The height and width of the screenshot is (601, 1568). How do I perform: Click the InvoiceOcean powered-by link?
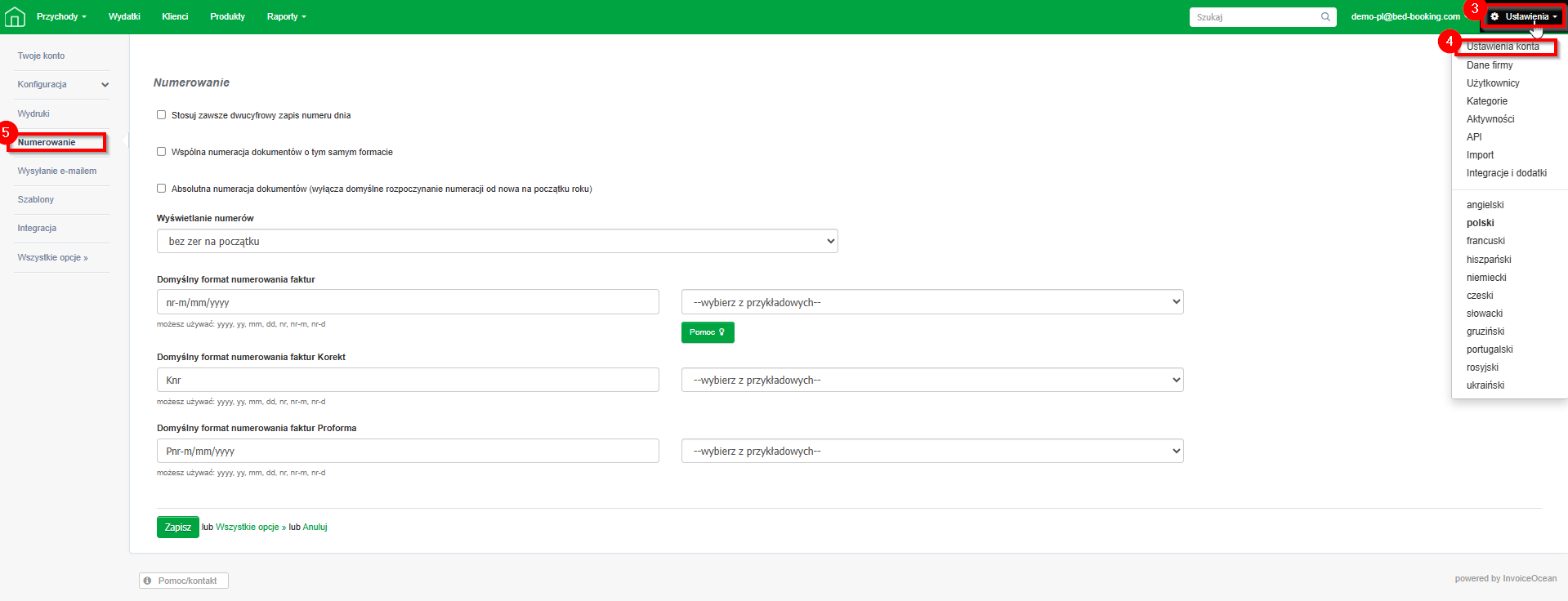(x=1530, y=579)
